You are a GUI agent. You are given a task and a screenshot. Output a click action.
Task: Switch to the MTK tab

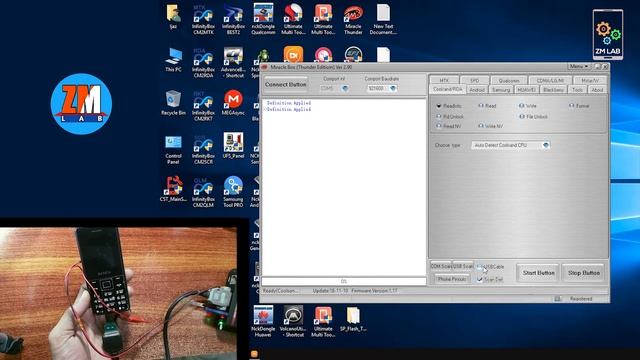(444, 80)
